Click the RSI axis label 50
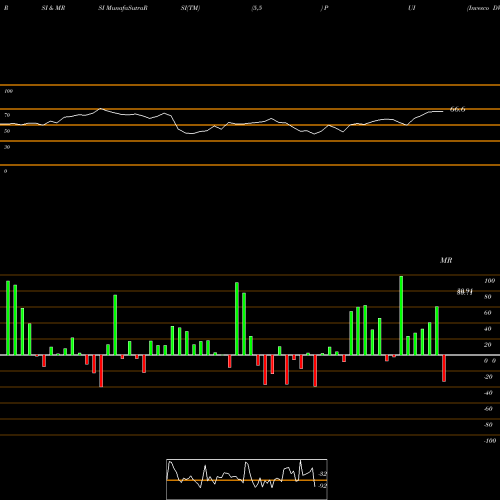The image size is (500, 500). click(7, 131)
